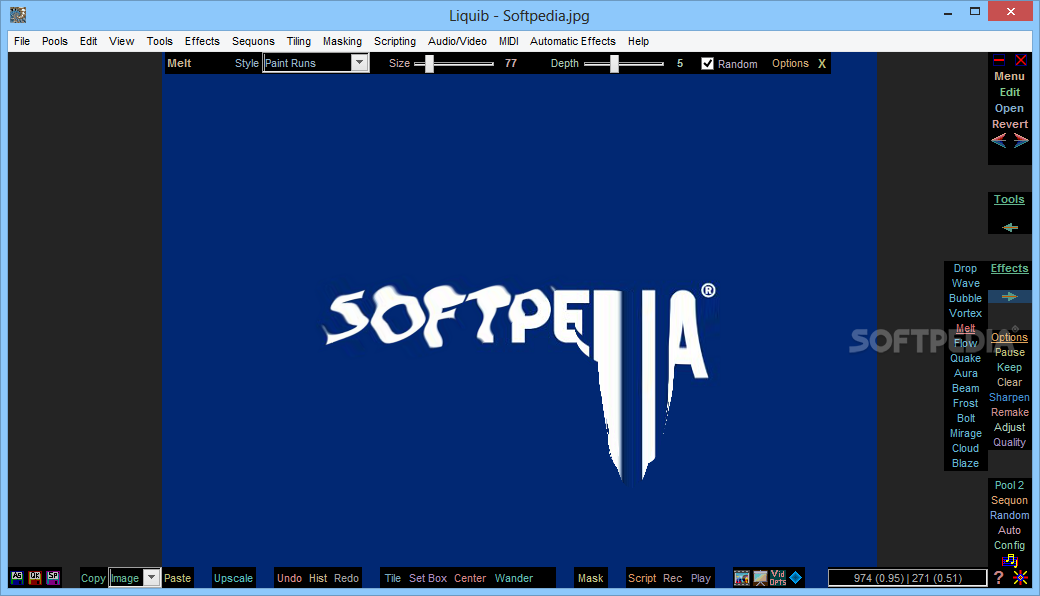Click the orange question mark help icon

click(x=999, y=577)
